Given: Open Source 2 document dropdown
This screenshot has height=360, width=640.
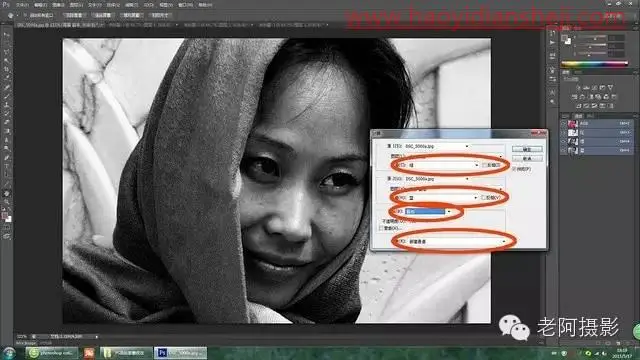Looking at the screenshot, I should pyautogui.click(x=437, y=179).
